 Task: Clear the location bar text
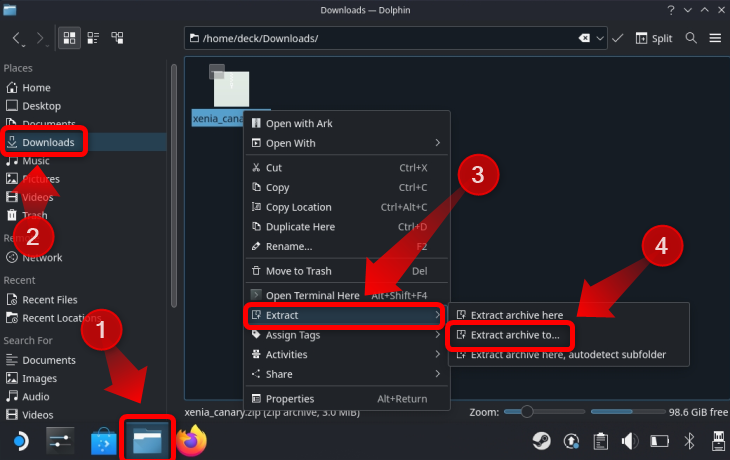[x=584, y=38]
